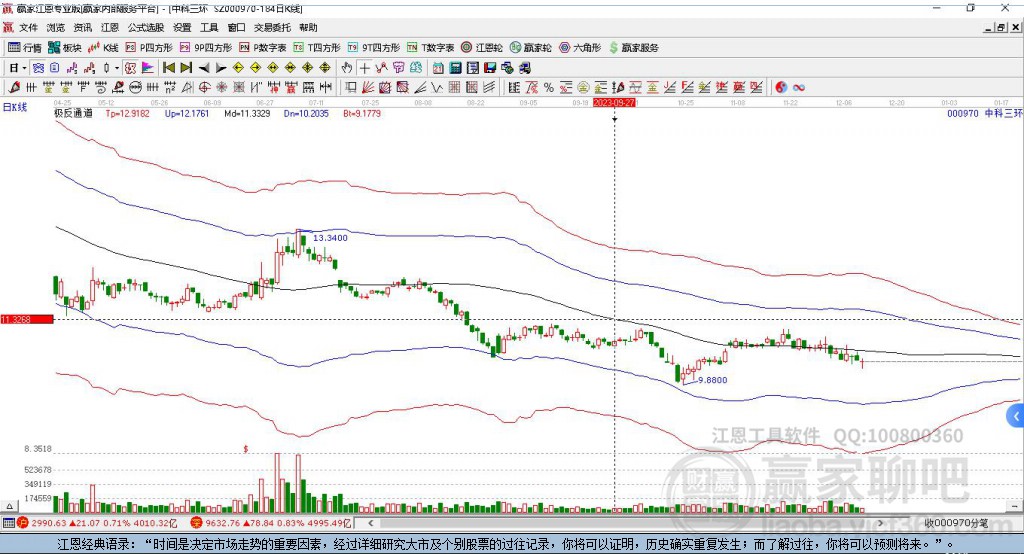Viewport: 1024px width, 554px height.
Task: Open the 六角形 hexagon tool
Action: (580, 48)
